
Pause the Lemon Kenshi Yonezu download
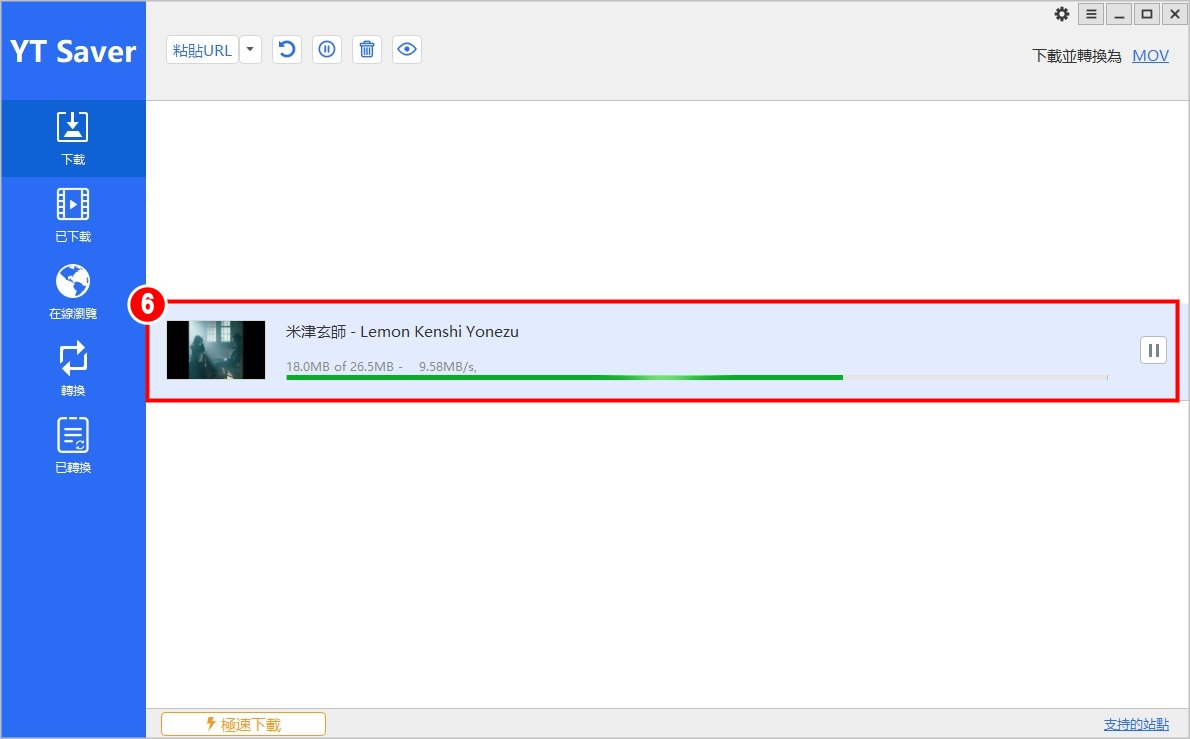[x=1153, y=351]
